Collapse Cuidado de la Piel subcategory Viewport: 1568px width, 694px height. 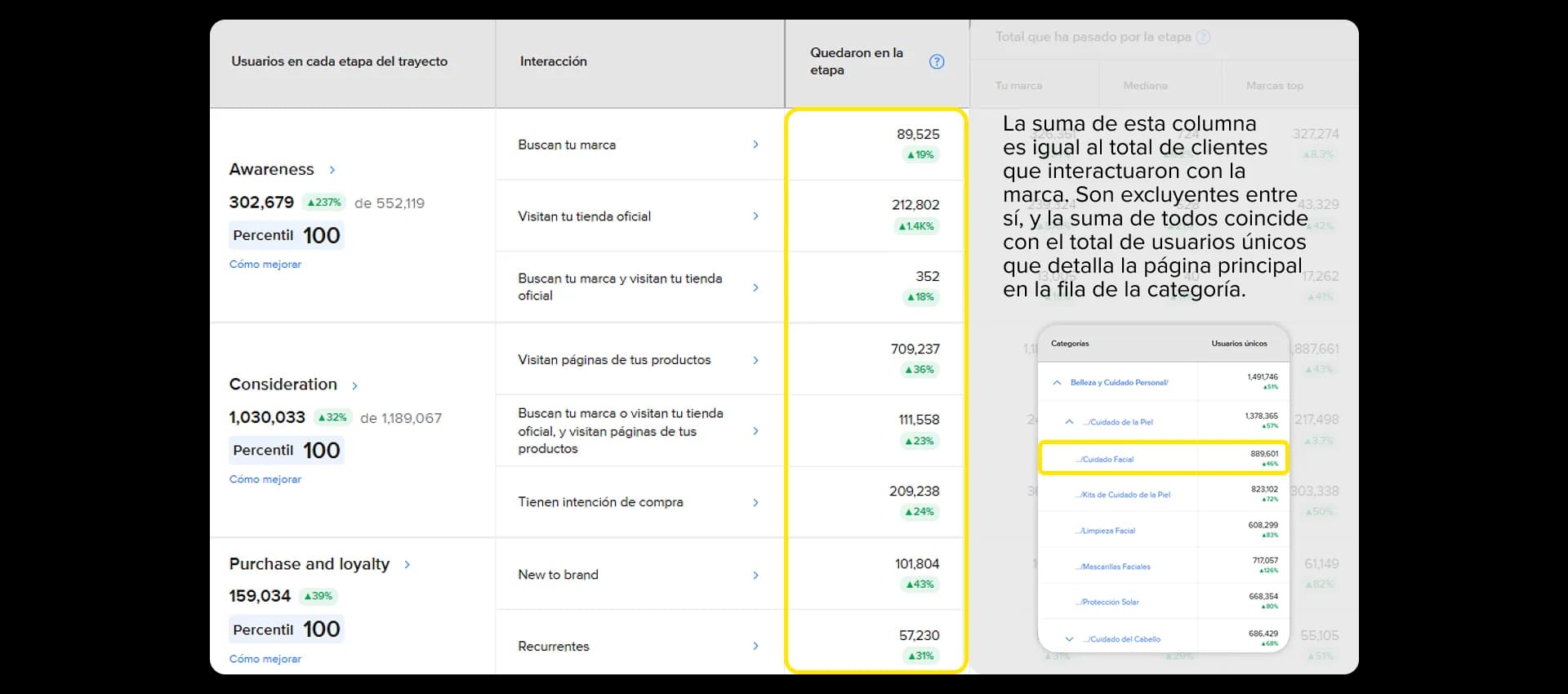pos(1069,422)
